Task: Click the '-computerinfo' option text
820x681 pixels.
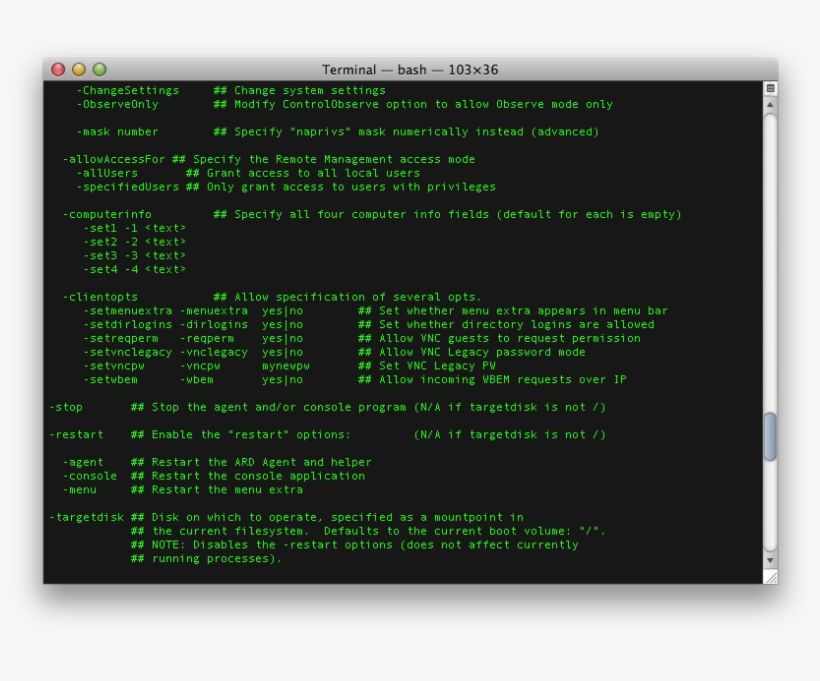Action: click(107, 214)
